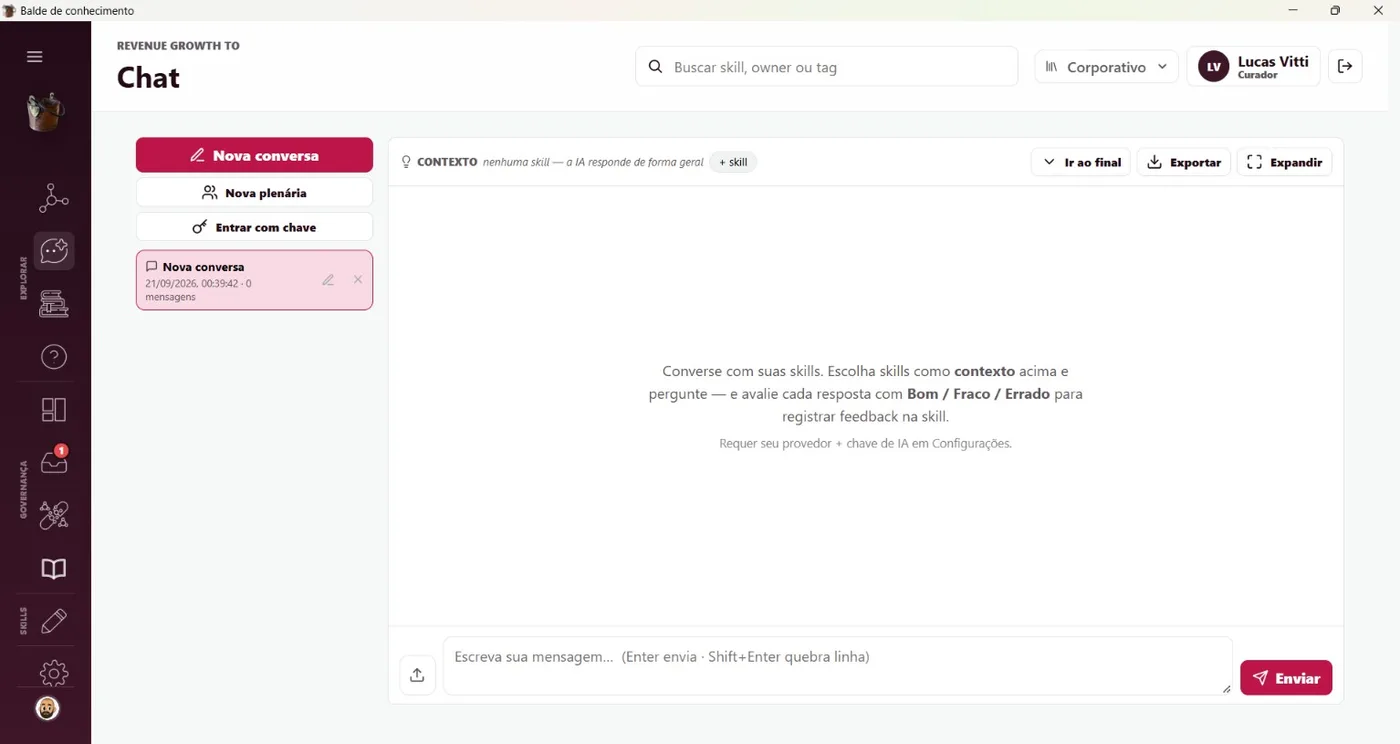
Task: Select the Chat icon in the sidebar
Action: (54, 250)
